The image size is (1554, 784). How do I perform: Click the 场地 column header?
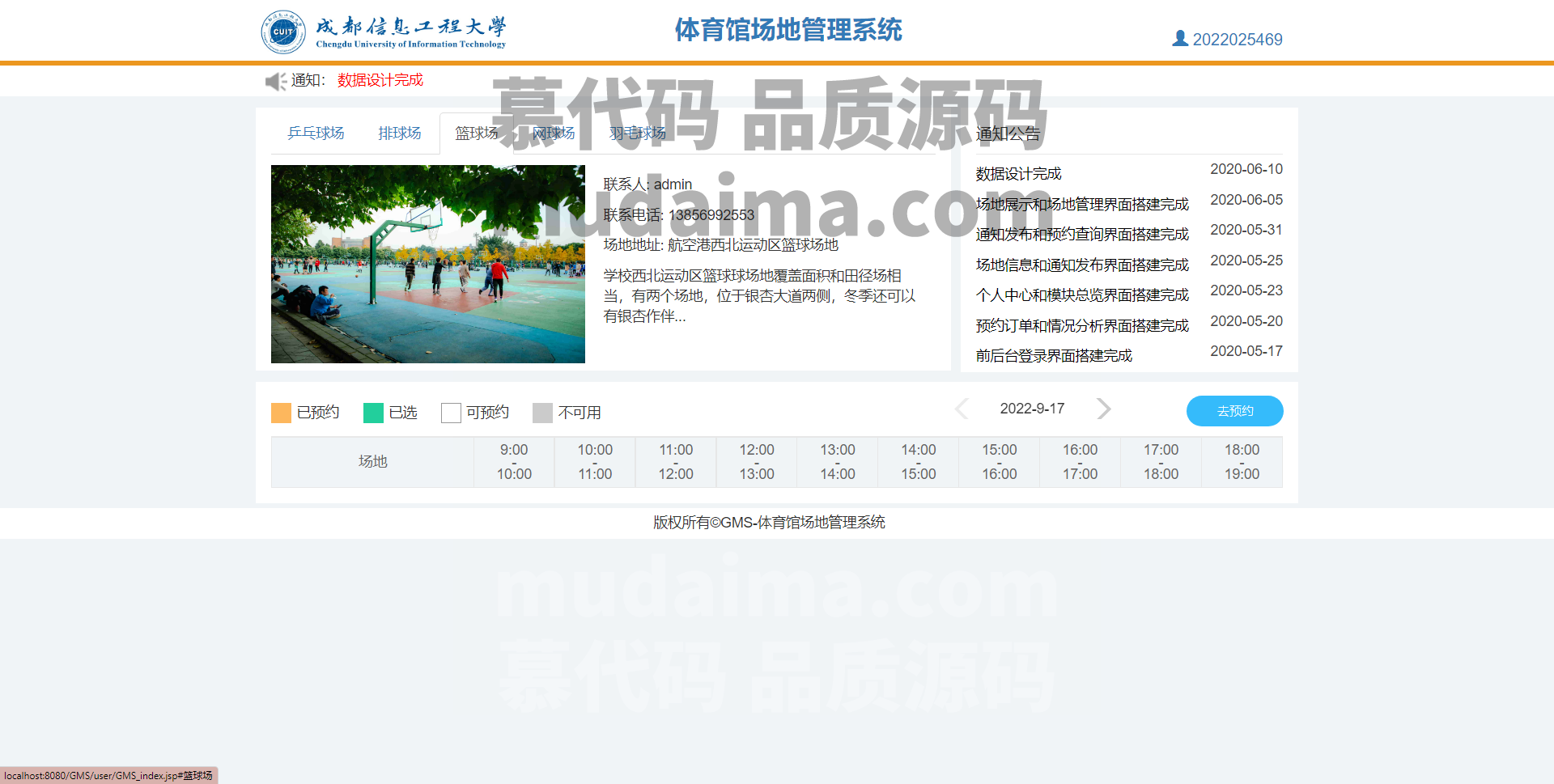[373, 462]
